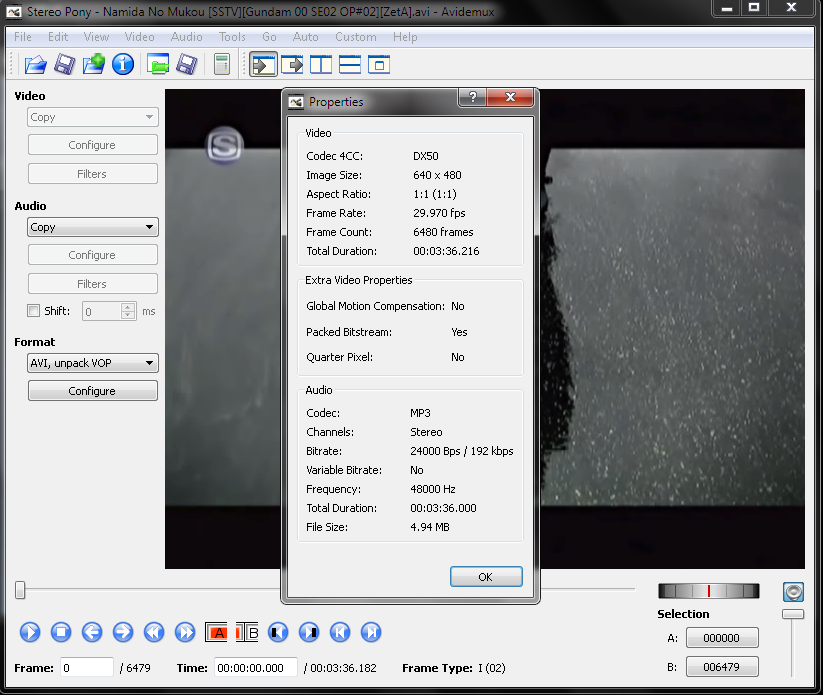
Task: Open the Video codec Copy dropdown
Action: (x=92, y=117)
